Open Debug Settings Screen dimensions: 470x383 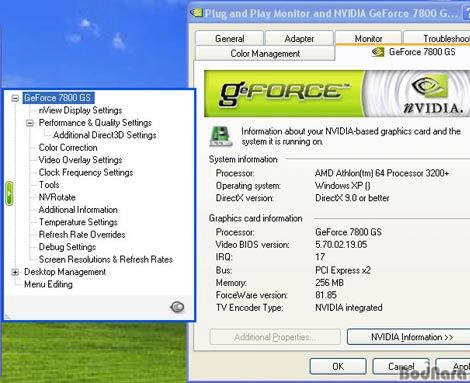click(x=67, y=247)
